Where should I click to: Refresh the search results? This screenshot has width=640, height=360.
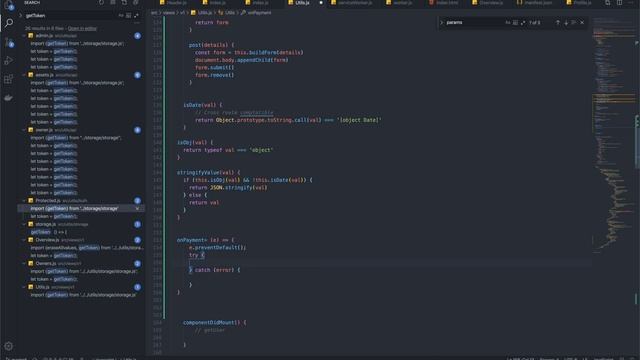coord(101,2)
